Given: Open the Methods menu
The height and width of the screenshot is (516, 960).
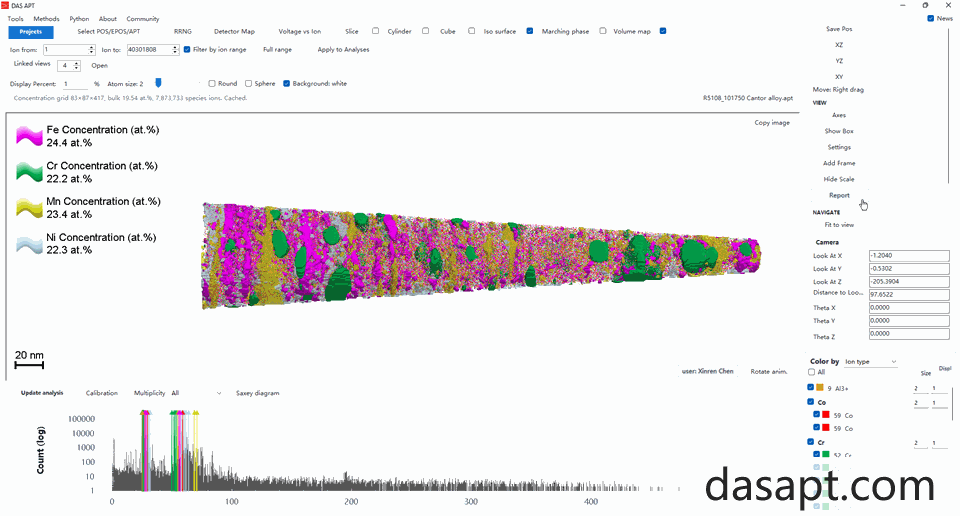Looking at the screenshot, I should pos(47,19).
